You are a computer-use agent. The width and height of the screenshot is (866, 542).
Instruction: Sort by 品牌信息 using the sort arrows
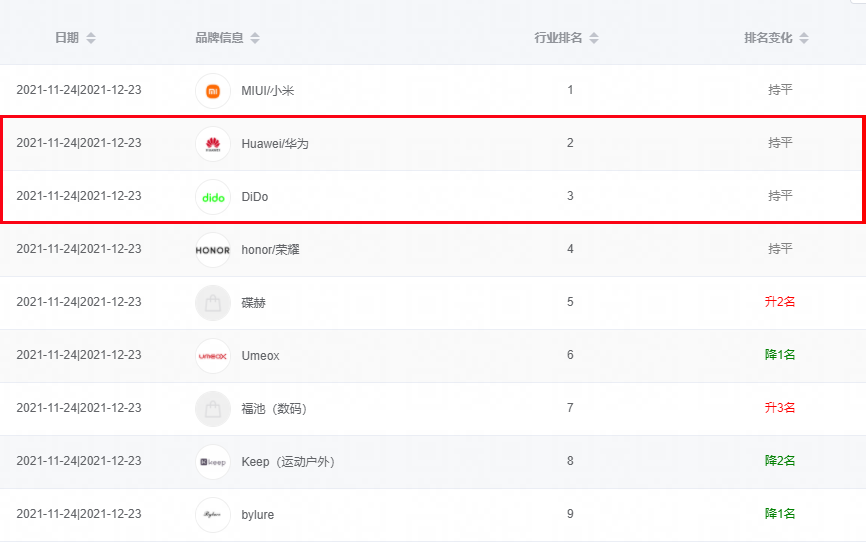[x=255, y=38]
